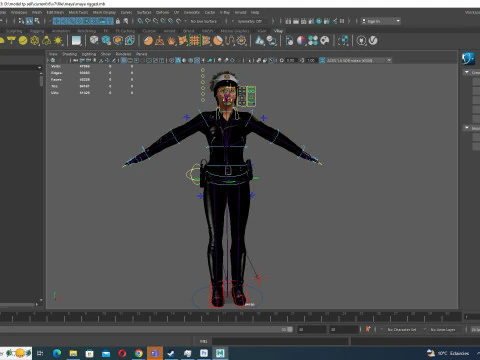Switch to the Rigging shelf tab
Screen dimensions: 480x360
pos(37,31)
